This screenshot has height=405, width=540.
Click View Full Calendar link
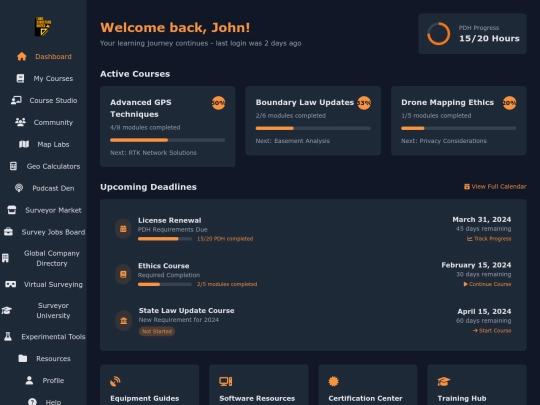click(x=495, y=187)
